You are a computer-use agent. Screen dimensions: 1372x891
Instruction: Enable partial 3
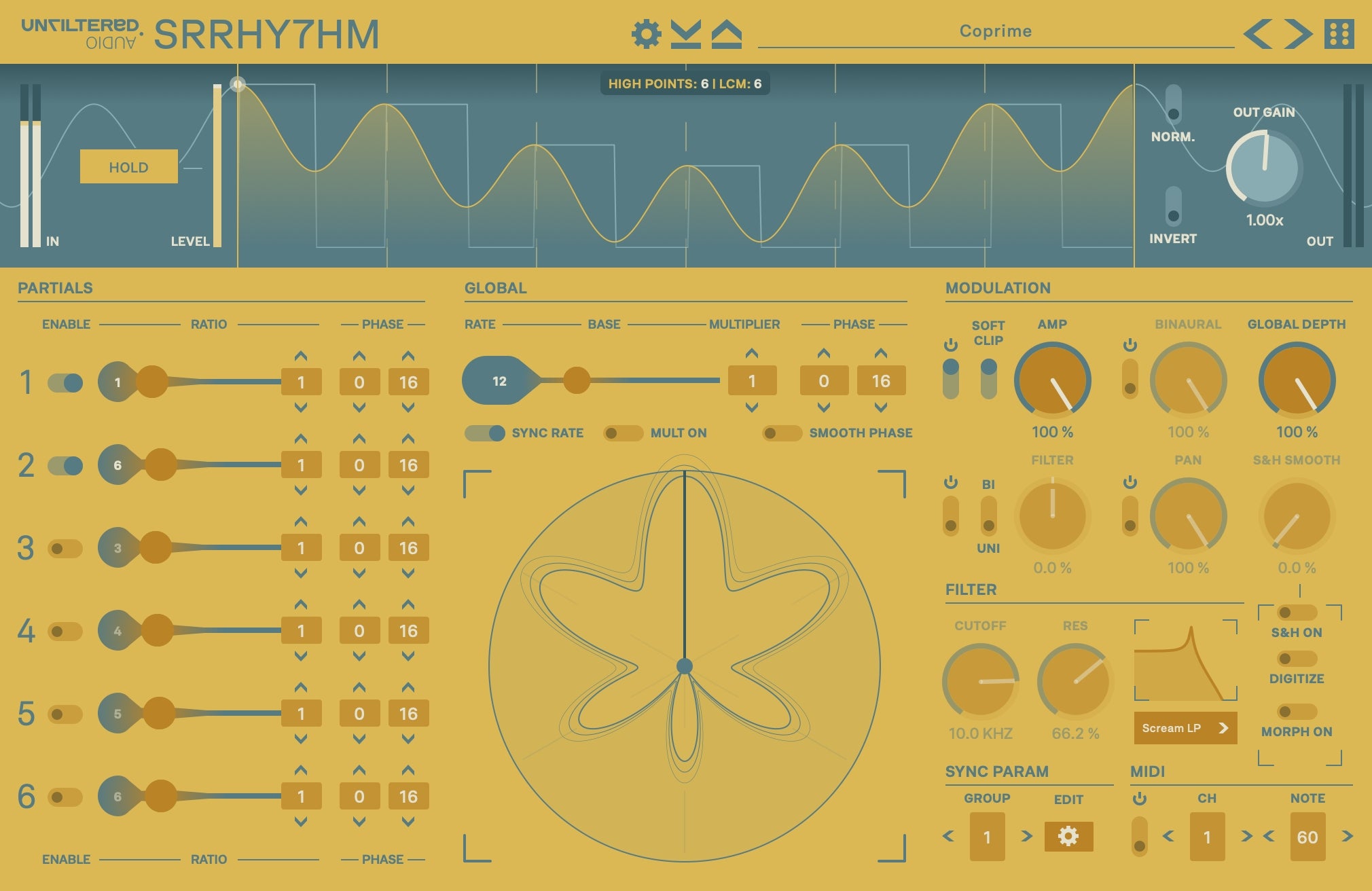pos(66,549)
